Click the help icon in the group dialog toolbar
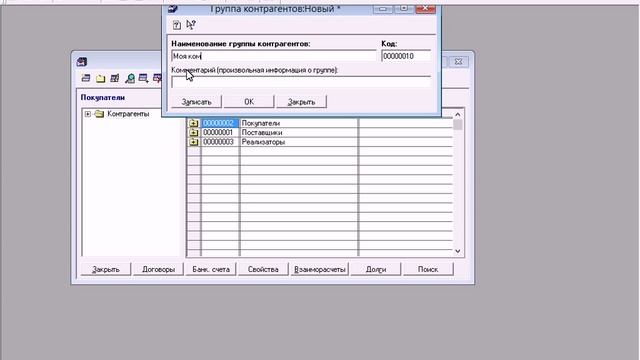 tap(177, 25)
